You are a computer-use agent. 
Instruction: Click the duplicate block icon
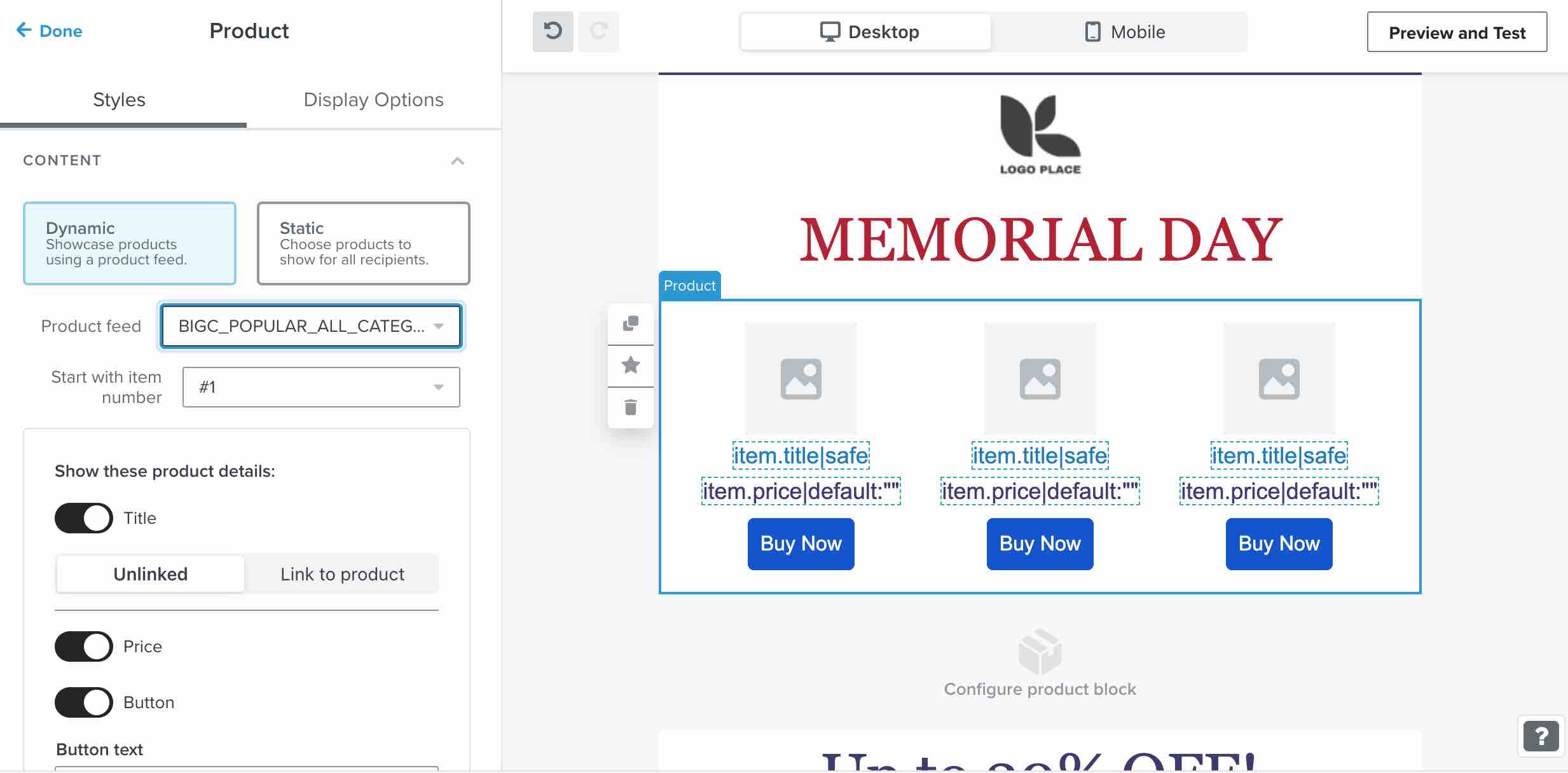tap(630, 321)
